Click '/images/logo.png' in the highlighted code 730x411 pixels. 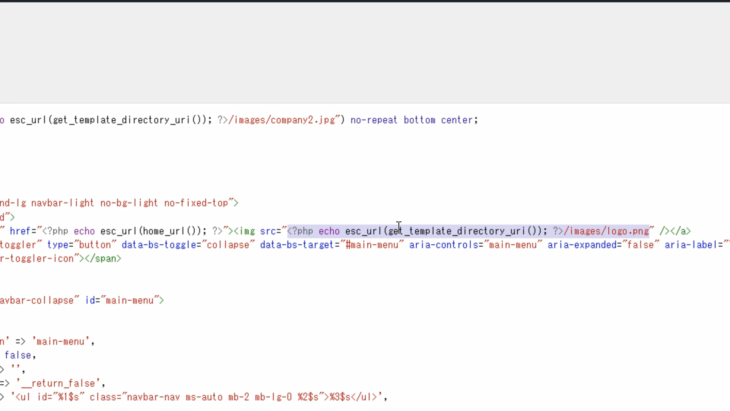(606, 231)
